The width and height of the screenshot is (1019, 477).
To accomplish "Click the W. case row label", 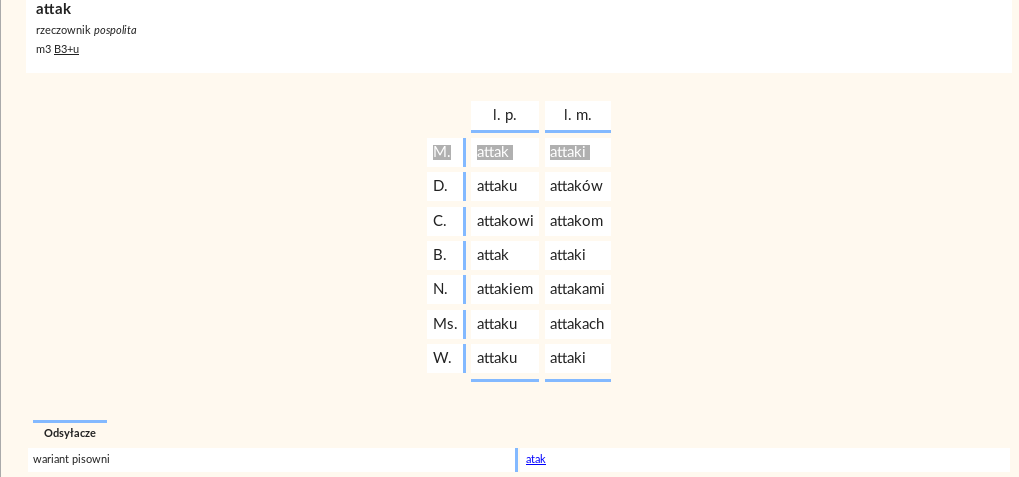I will coord(442,358).
